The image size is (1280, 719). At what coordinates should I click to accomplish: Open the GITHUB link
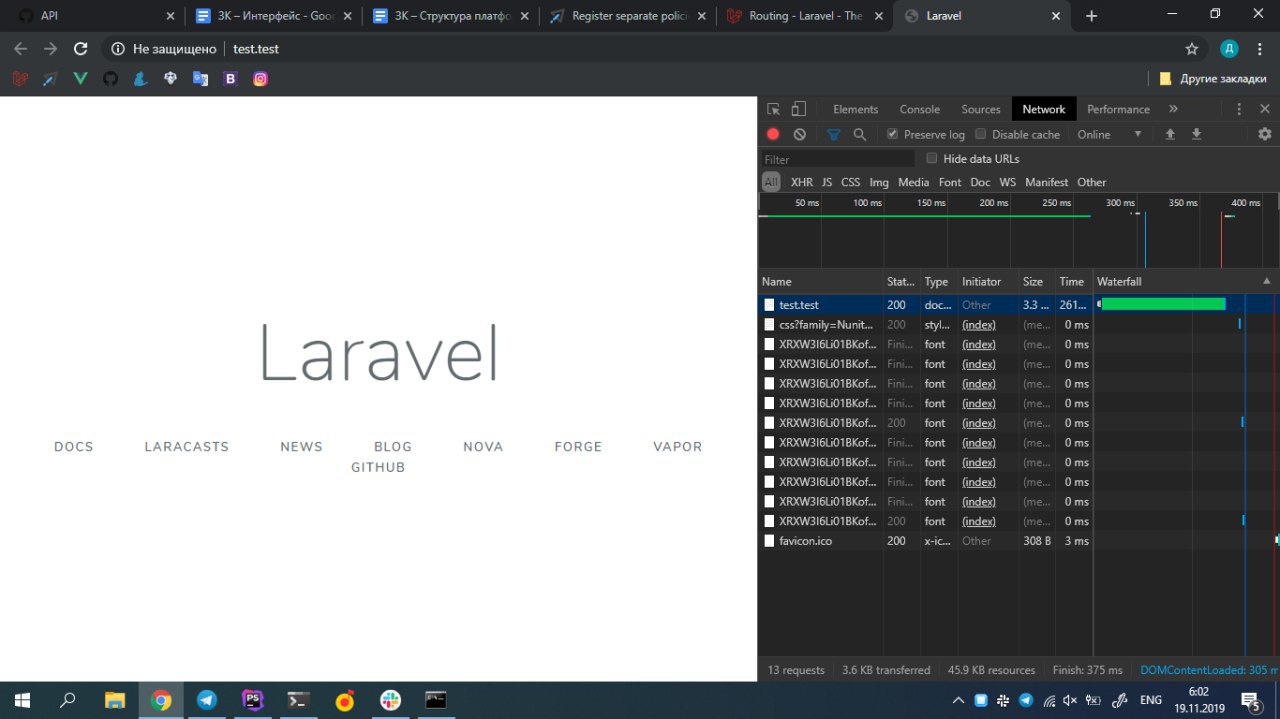378,467
